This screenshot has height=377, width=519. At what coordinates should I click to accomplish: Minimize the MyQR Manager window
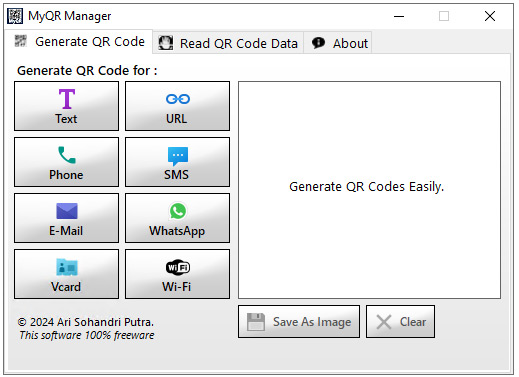tap(399, 16)
